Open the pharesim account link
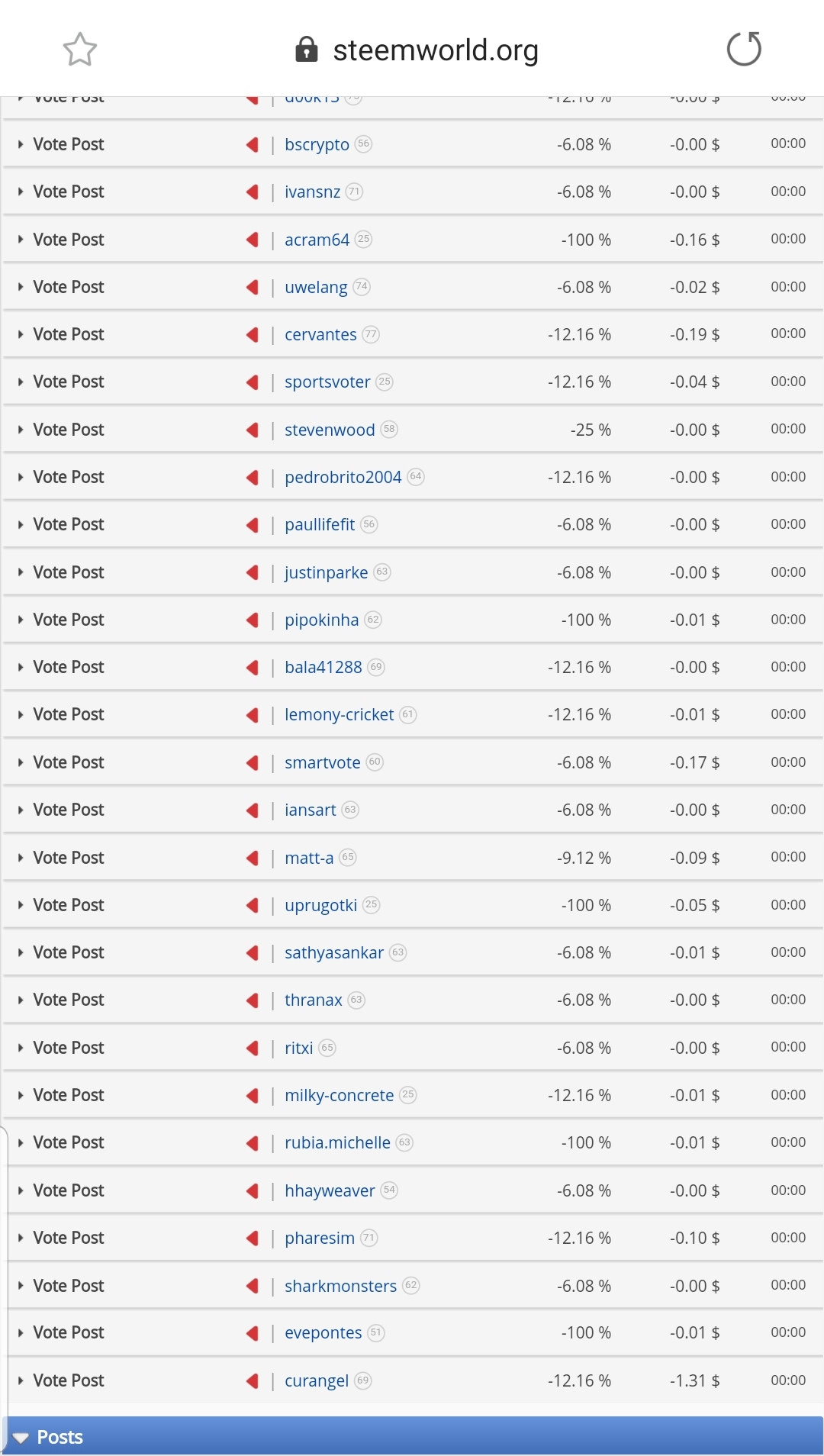The width and height of the screenshot is (824, 1456). pyautogui.click(x=319, y=1238)
